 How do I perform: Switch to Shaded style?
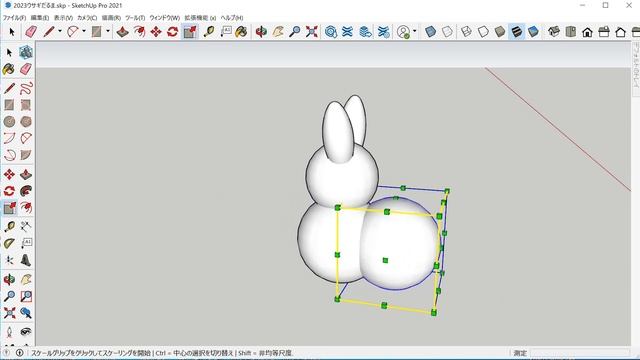point(500,32)
